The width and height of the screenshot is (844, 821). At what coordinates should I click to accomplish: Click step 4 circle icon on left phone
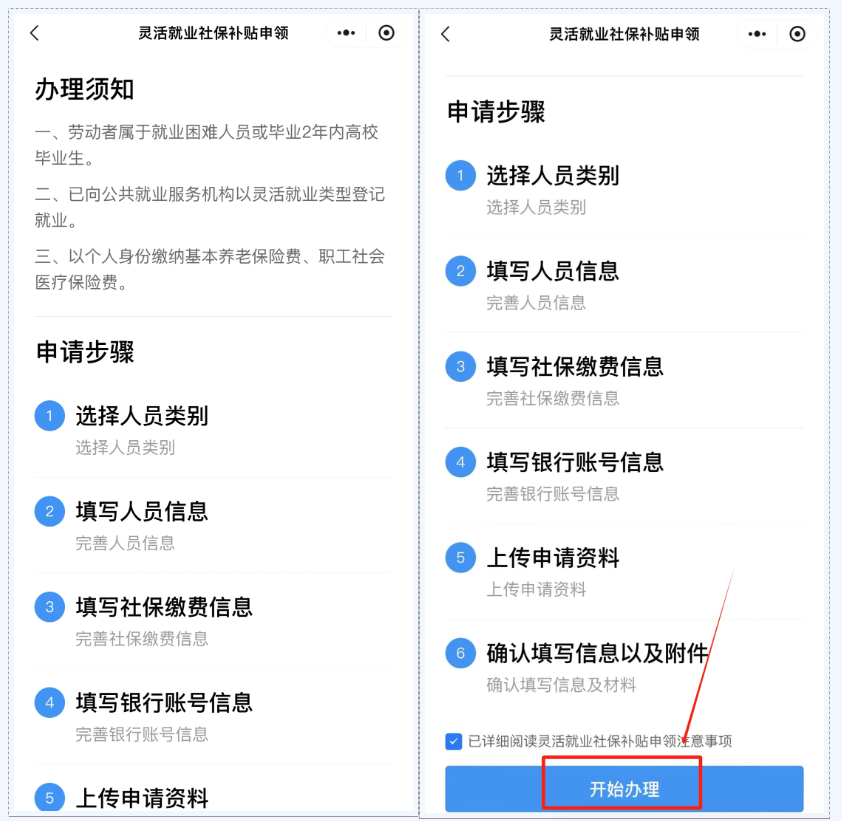[x=50, y=703]
